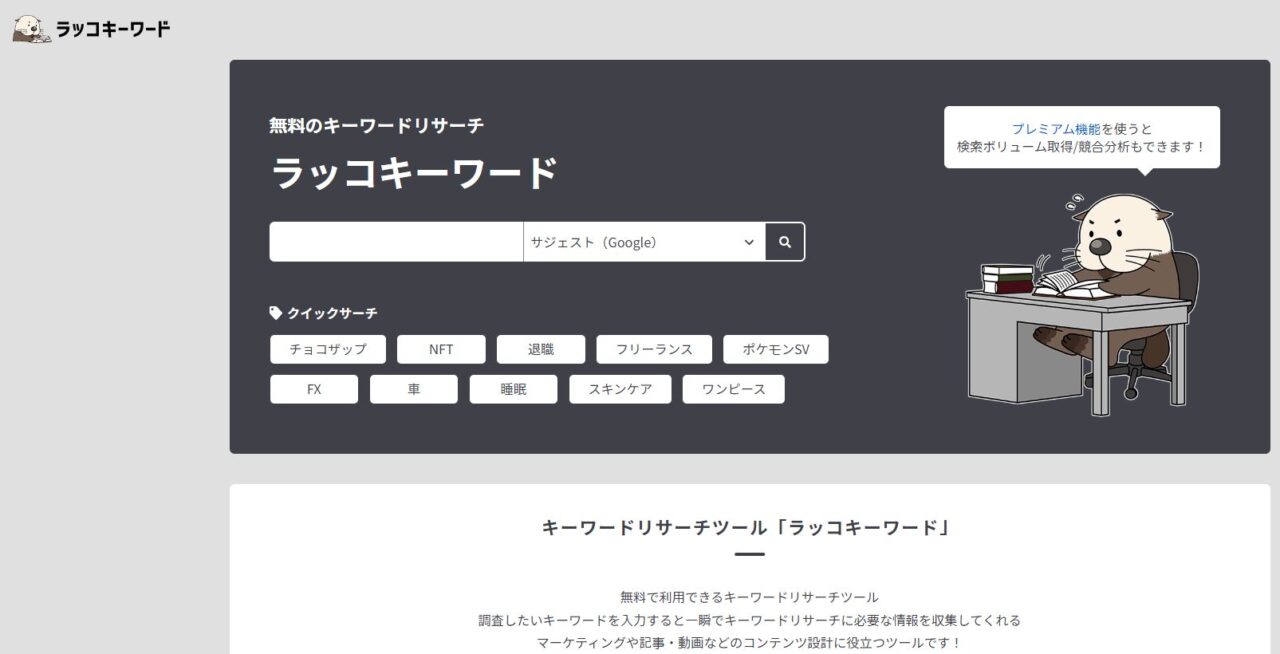
Task: Click the 無料で利用できるキーワードリサーチツール text line
Action: [749, 597]
